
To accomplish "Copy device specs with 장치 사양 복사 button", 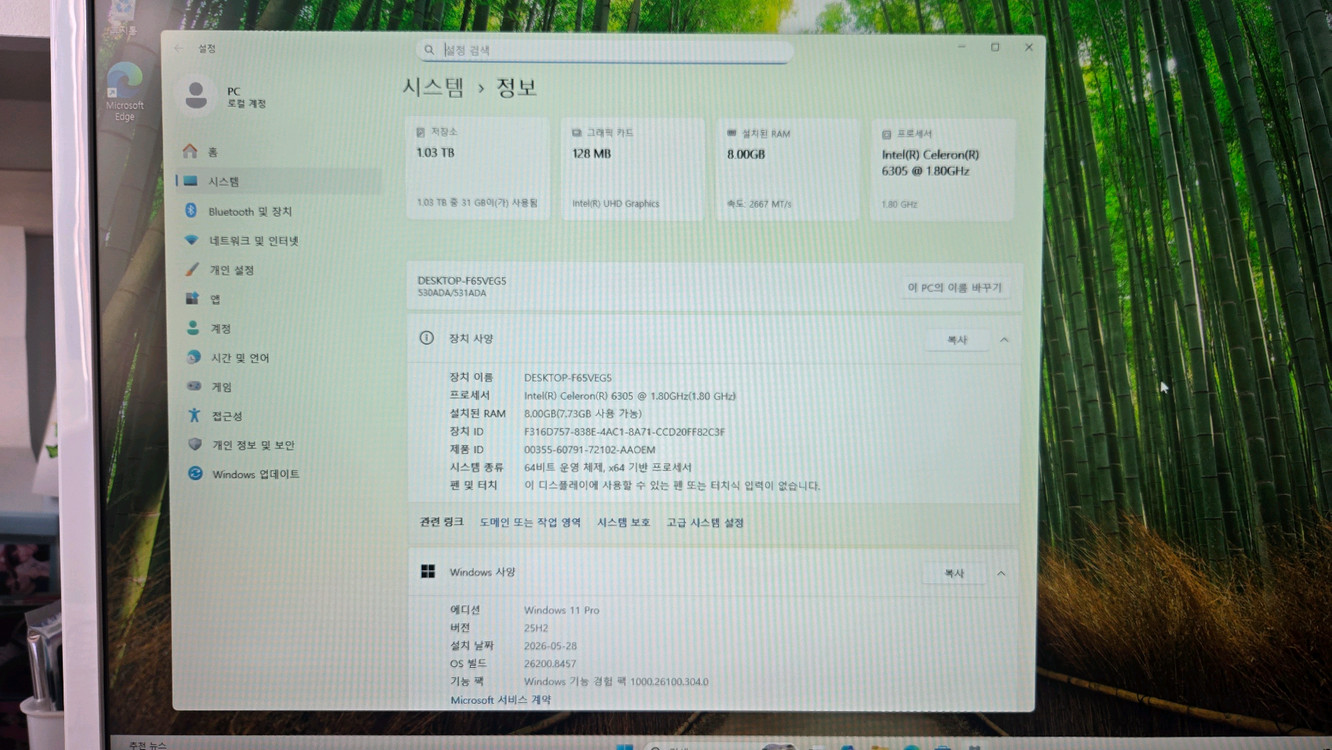I will [x=957, y=340].
